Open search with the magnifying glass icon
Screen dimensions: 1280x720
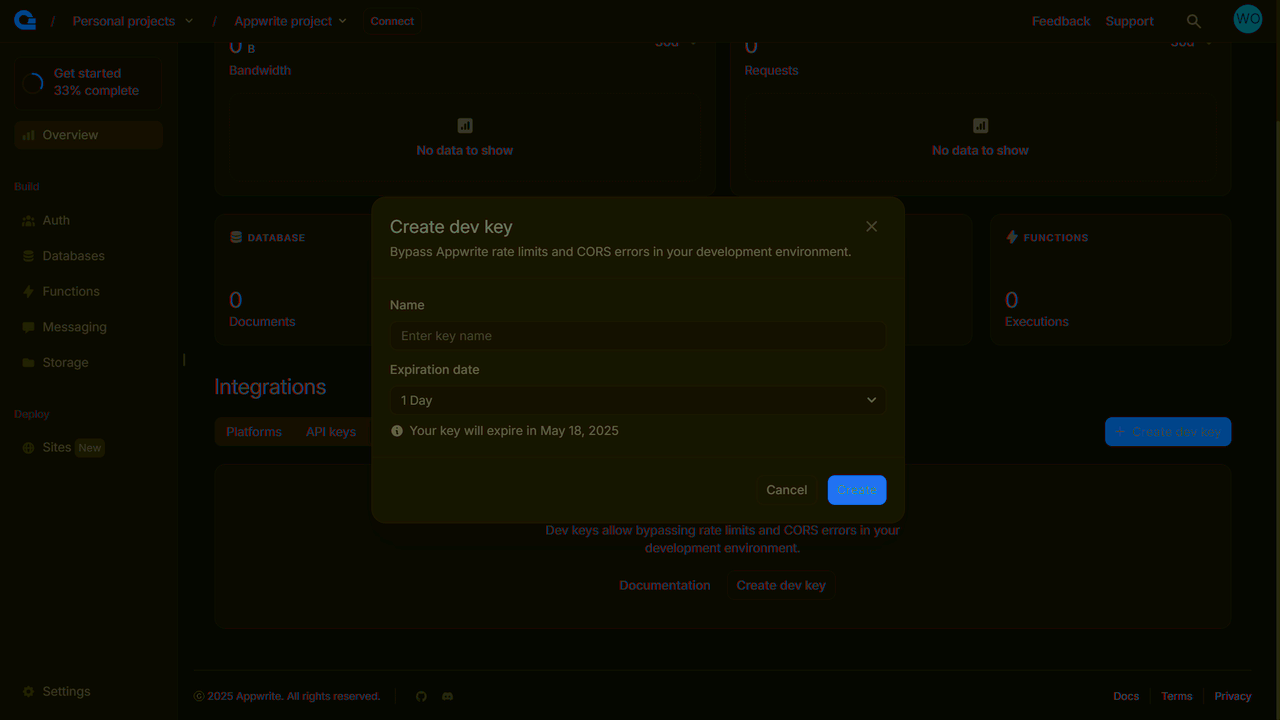(1194, 20)
